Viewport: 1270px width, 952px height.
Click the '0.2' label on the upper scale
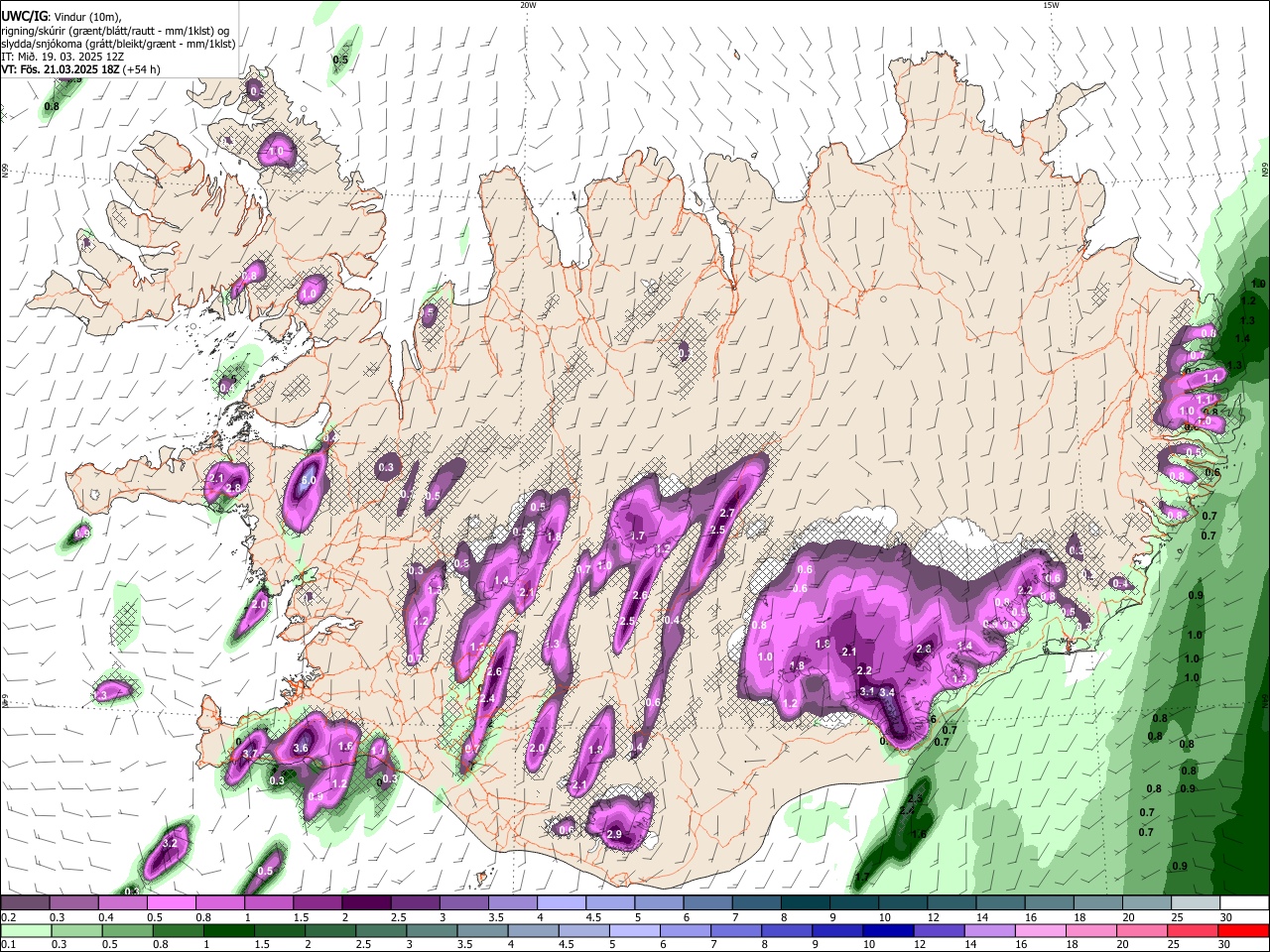(9, 917)
